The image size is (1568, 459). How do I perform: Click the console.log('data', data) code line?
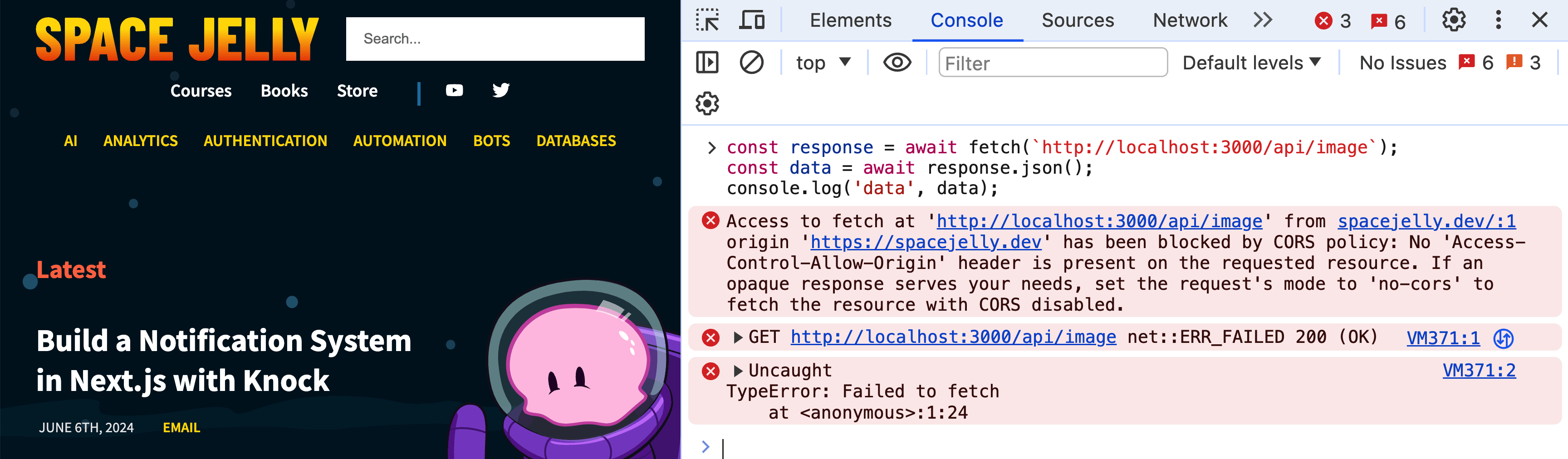(862, 188)
